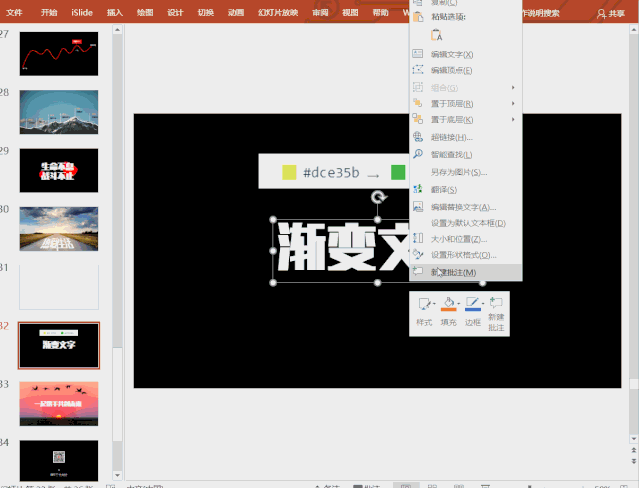This screenshot has width=639, height=488.
Task: Select slide 32 渐变文字 thumbnail
Action: (x=59, y=346)
